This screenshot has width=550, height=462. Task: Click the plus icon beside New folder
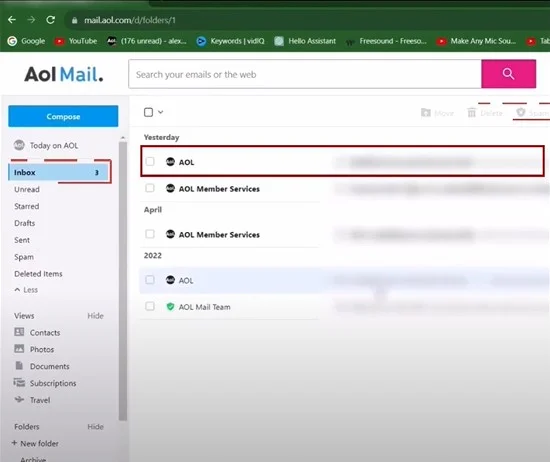click(x=14, y=443)
